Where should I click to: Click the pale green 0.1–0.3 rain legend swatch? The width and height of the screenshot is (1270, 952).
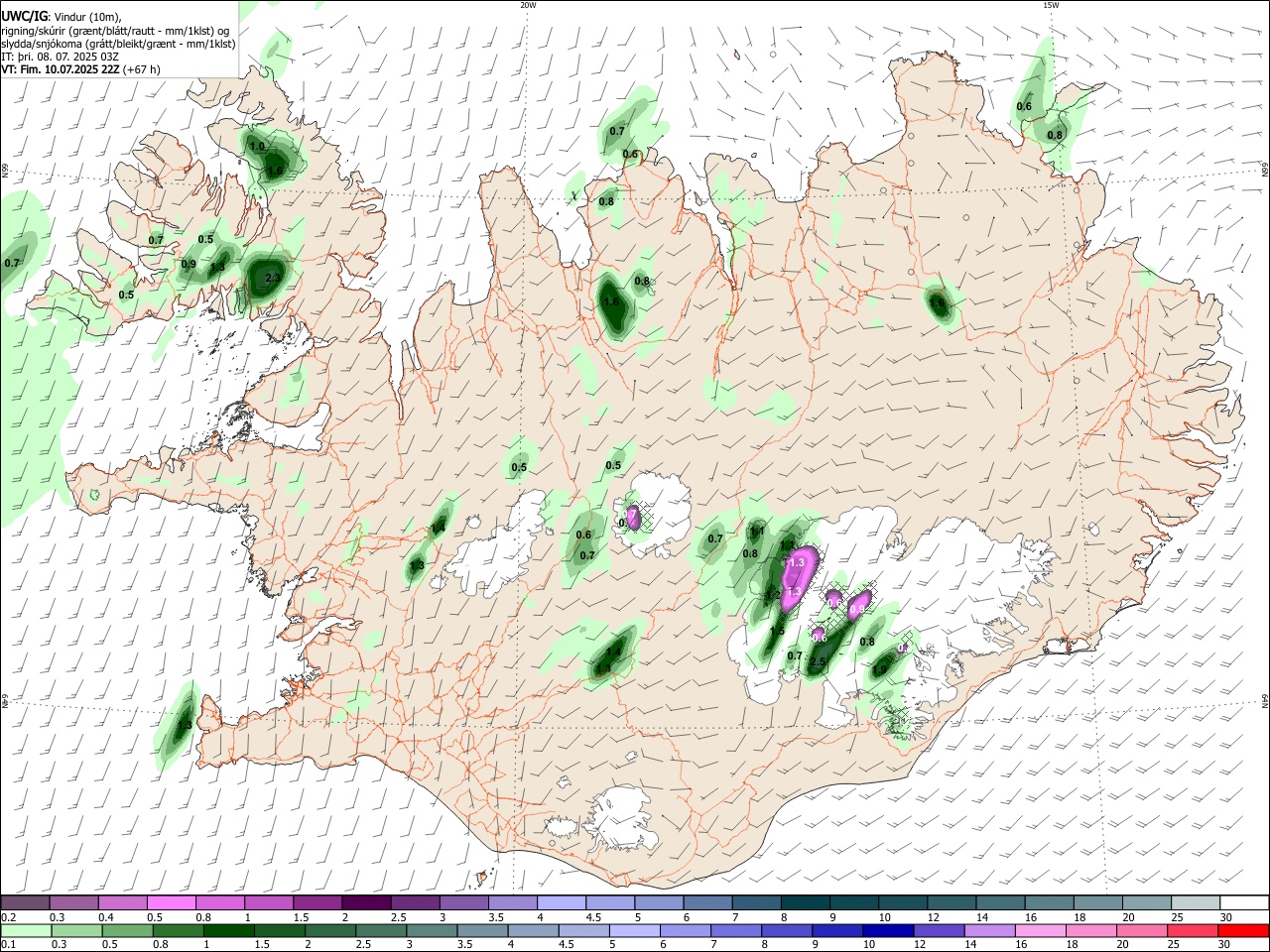point(25,931)
